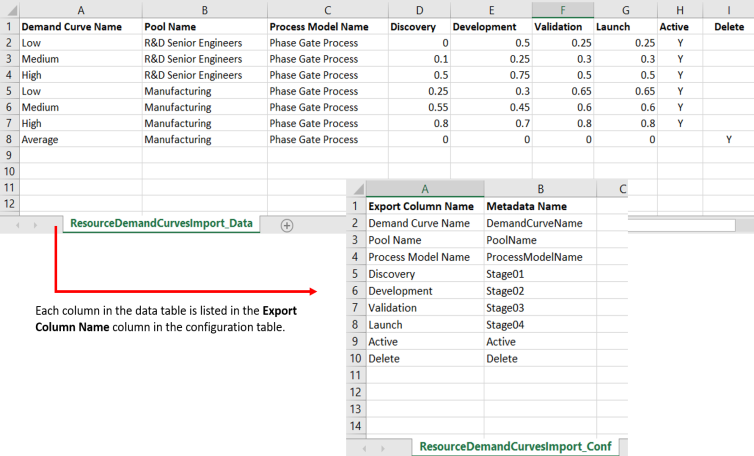Select Discovery value 0.1 in row 3
Viewport: 754px width, 456px height.
tap(419, 59)
